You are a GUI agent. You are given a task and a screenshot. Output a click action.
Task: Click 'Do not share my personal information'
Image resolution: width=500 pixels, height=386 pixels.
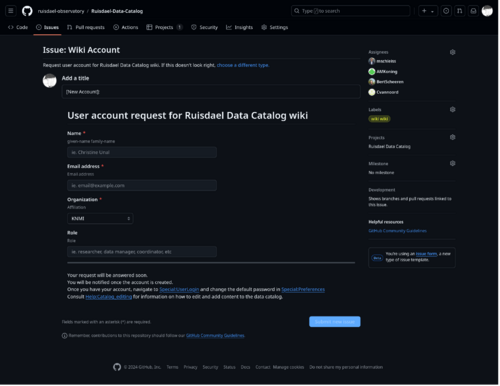(x=346, y=367)
